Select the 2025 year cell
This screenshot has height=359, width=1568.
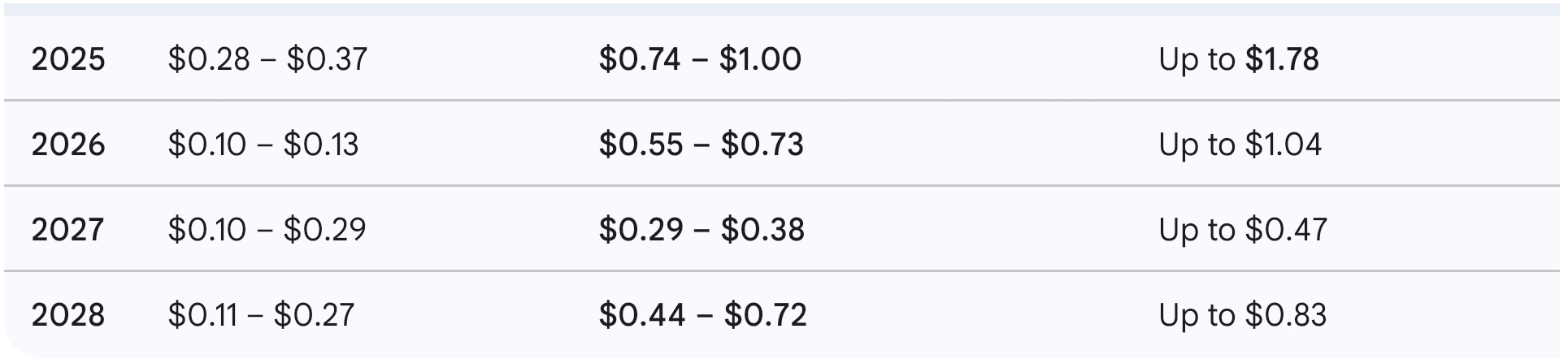tap(68, 59)
